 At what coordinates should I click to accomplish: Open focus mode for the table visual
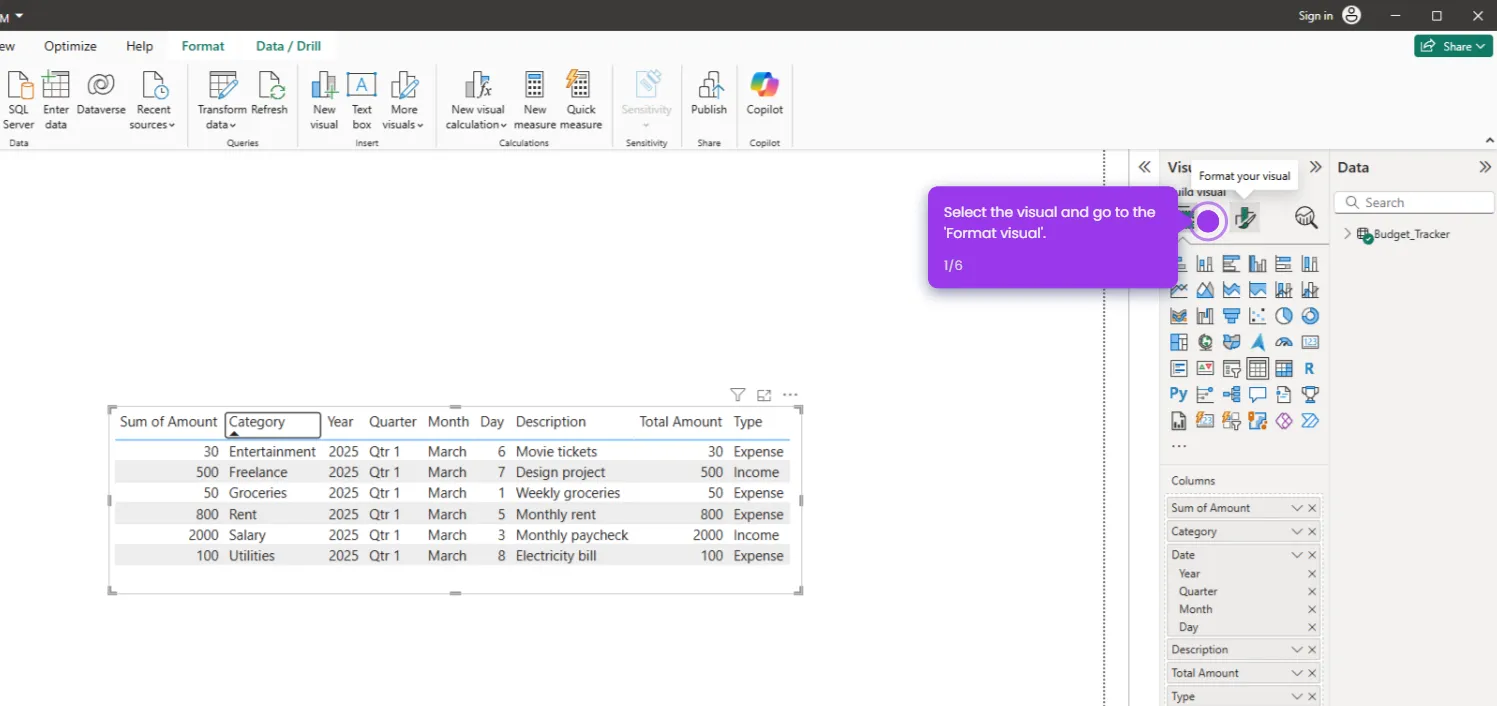coord(764,395)
